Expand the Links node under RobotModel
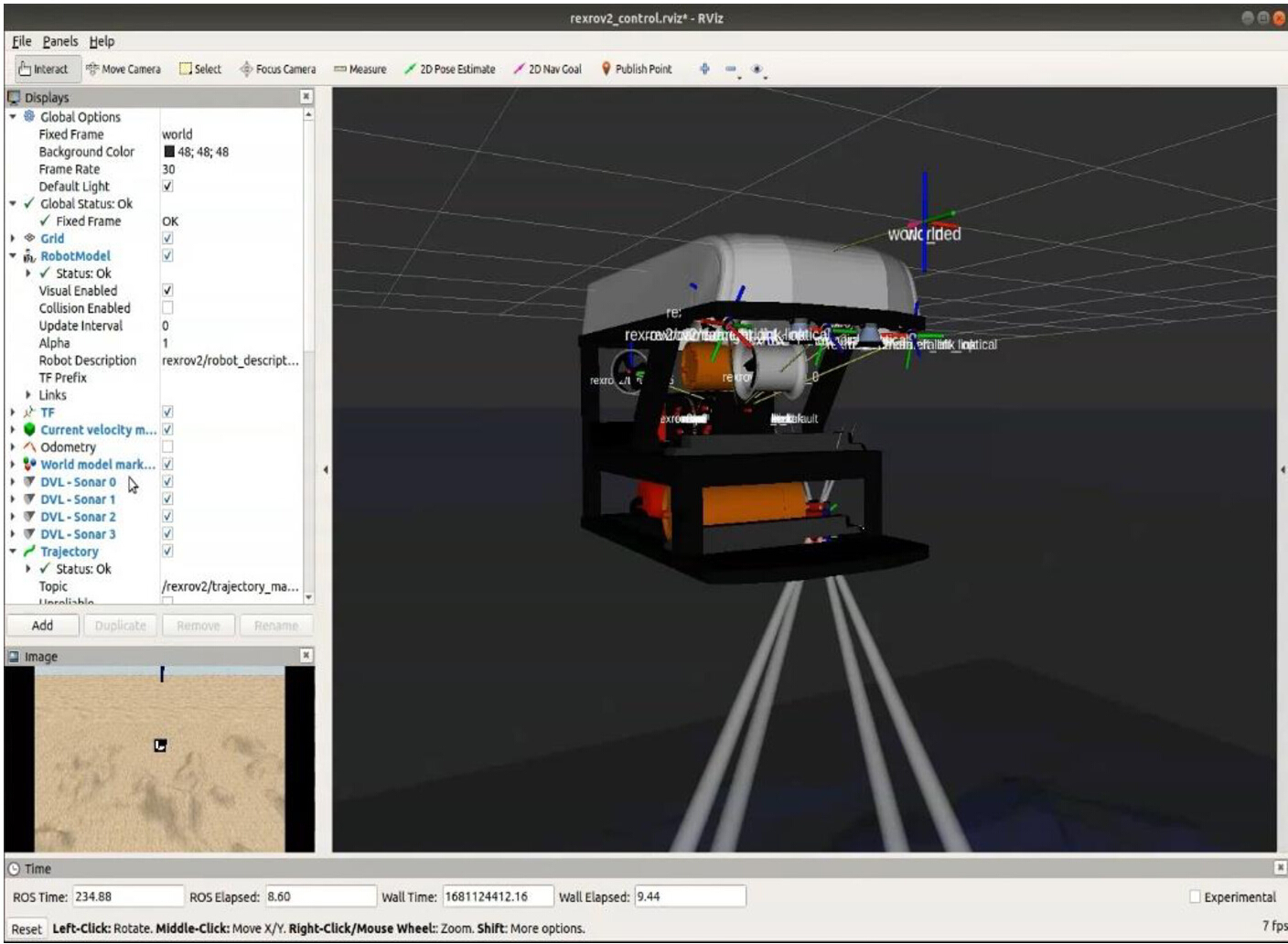The image size is (1288, 944). (28, 394)
